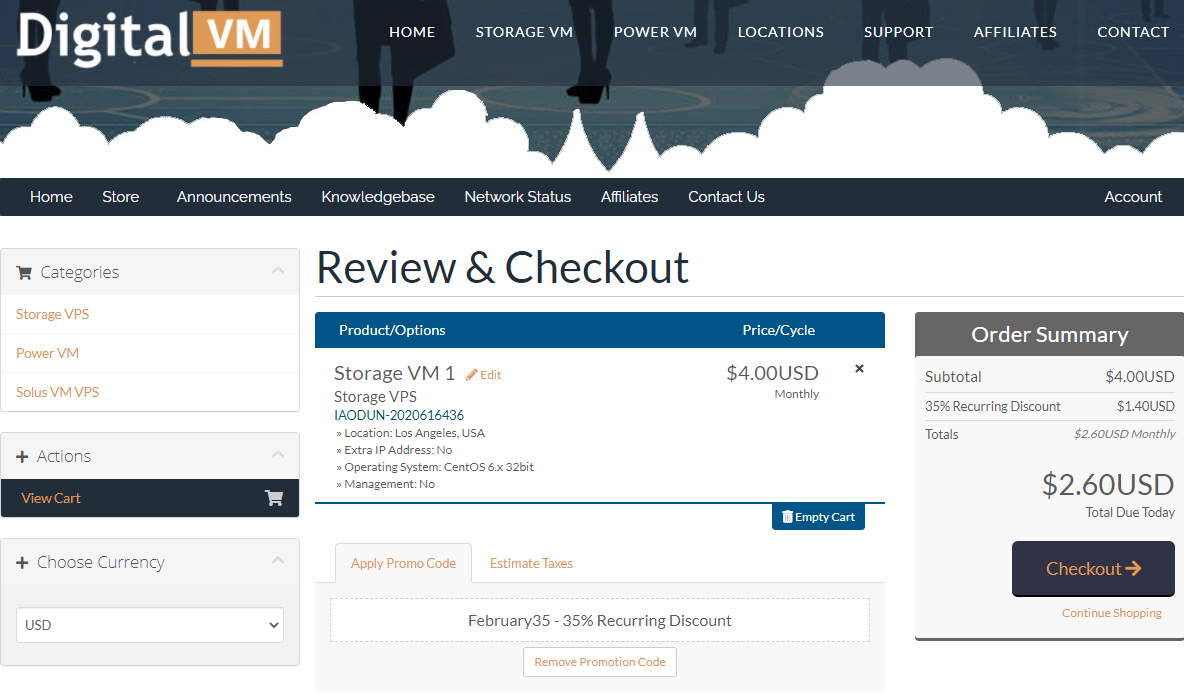Click the Price/Cycle column header
Viewport: 1184px width, 695px height.
(779, 330)
